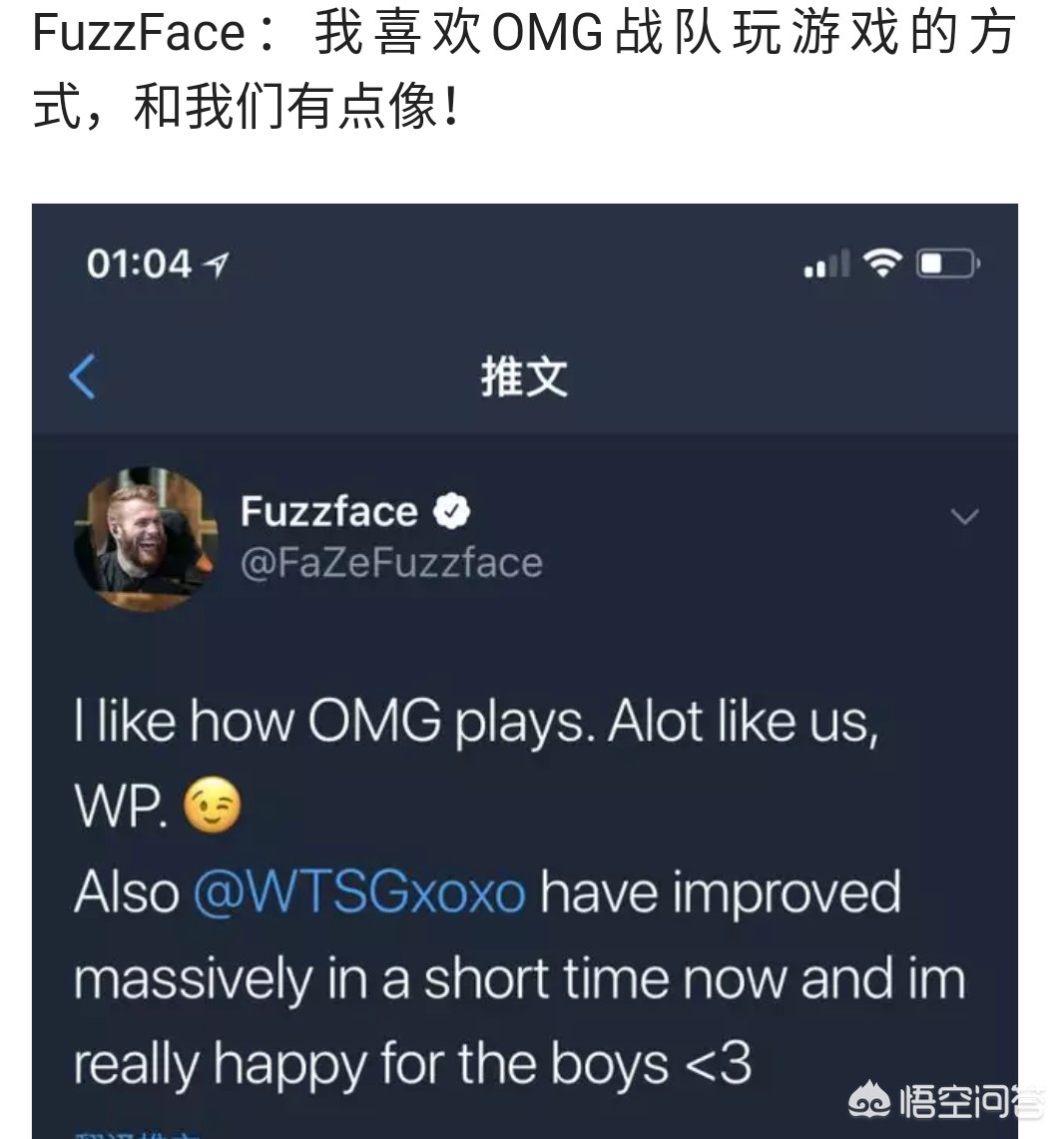Open the Fuzzface profile avatar
1064x1139 pixels.
146,538
